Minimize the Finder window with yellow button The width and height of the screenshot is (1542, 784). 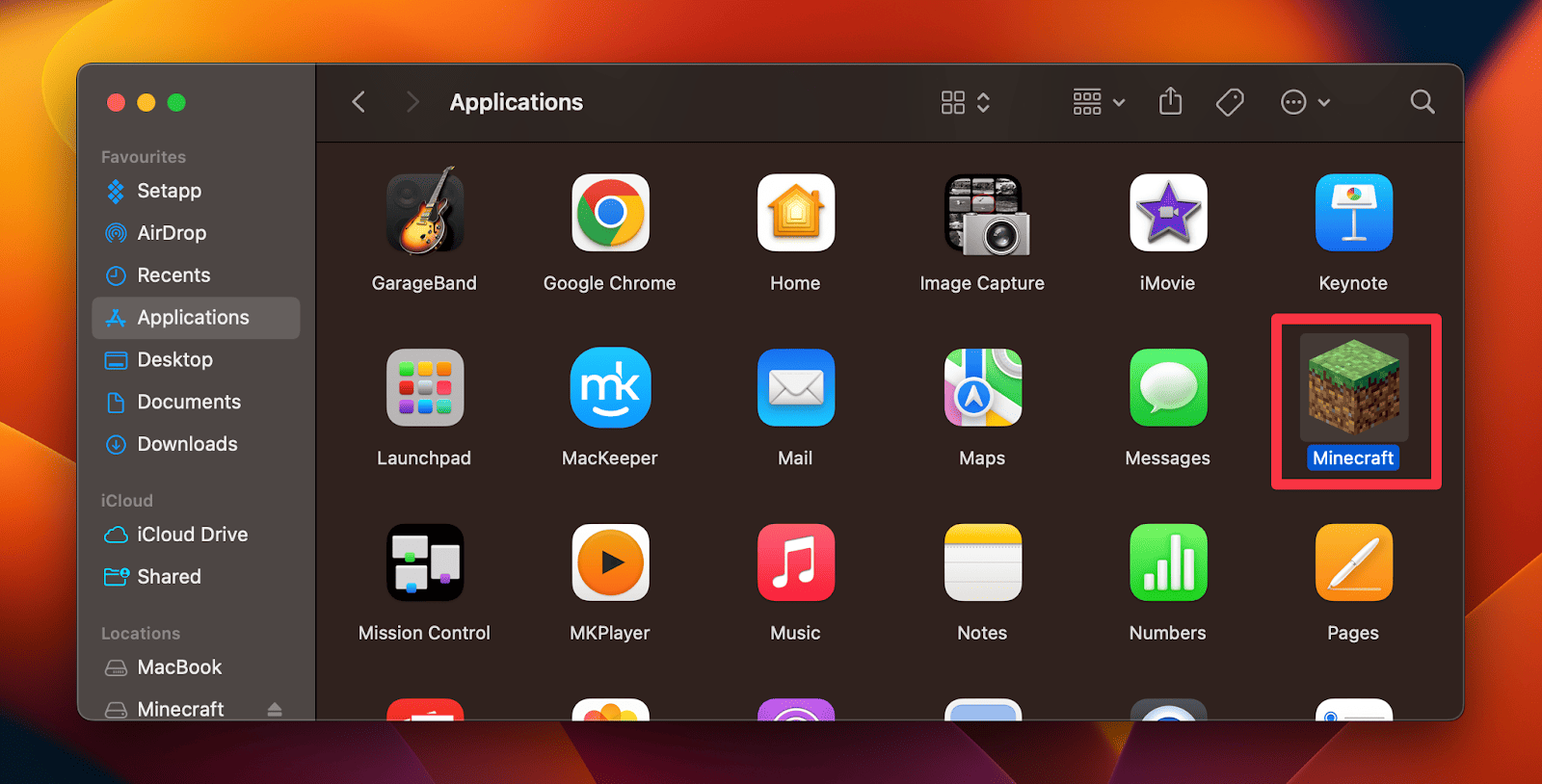tap(146, 102)
